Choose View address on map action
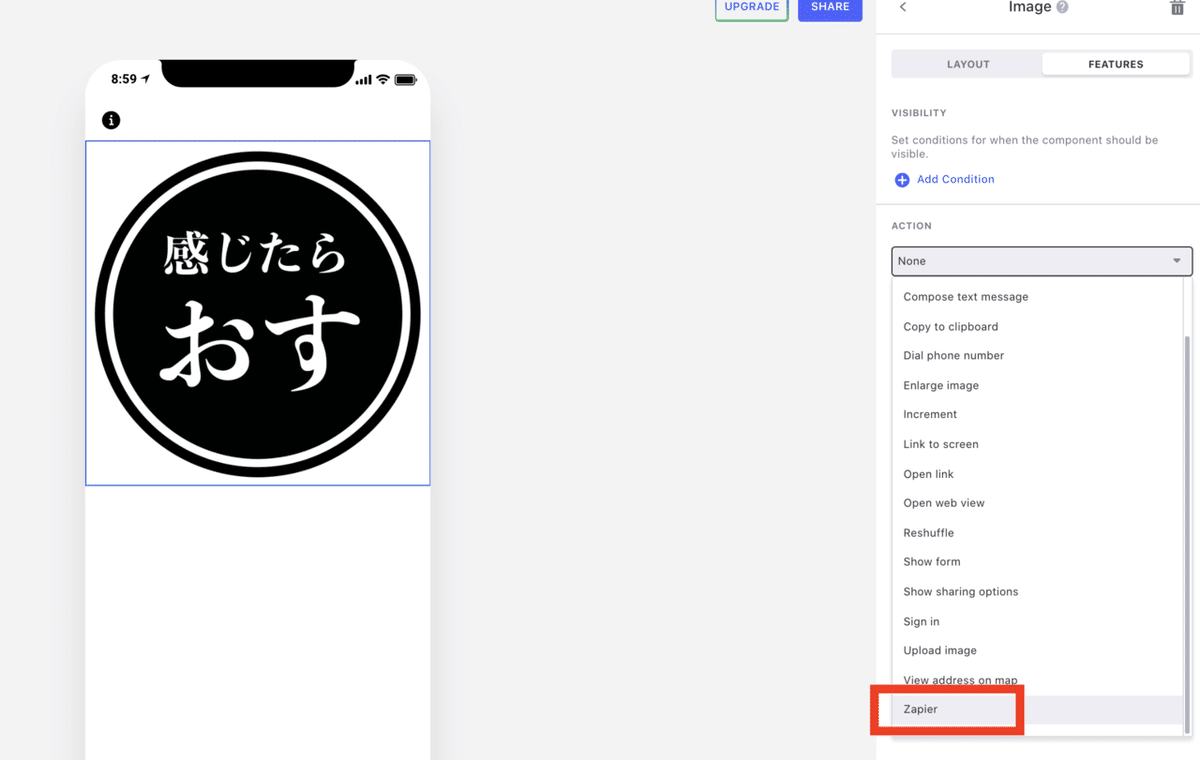This screenshot has width=1200, height=760. click(1037, 681)
